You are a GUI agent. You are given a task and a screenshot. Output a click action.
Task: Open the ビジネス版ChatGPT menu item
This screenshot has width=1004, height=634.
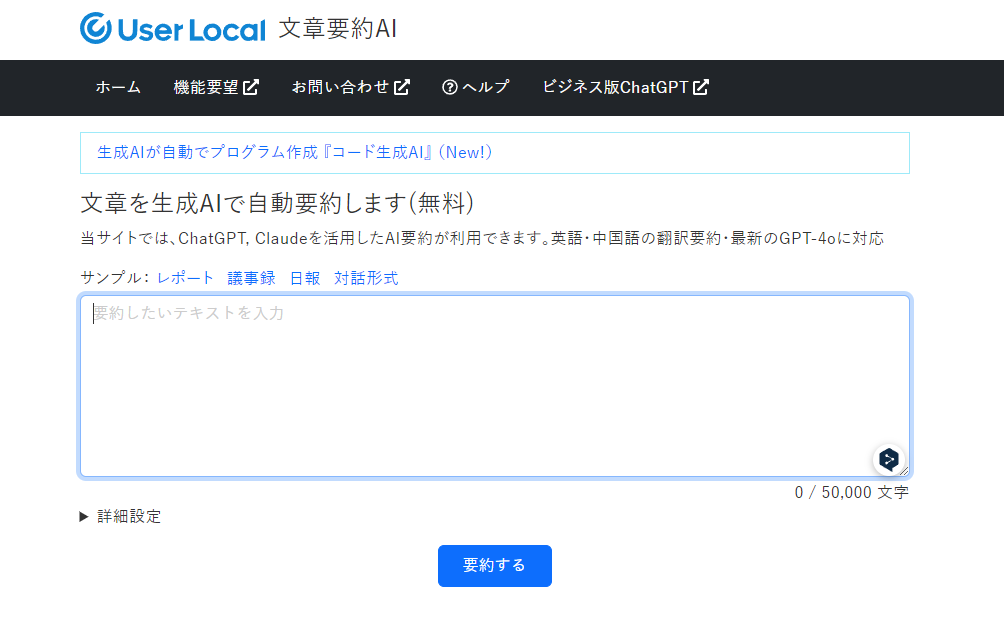[x=615, y=87]
